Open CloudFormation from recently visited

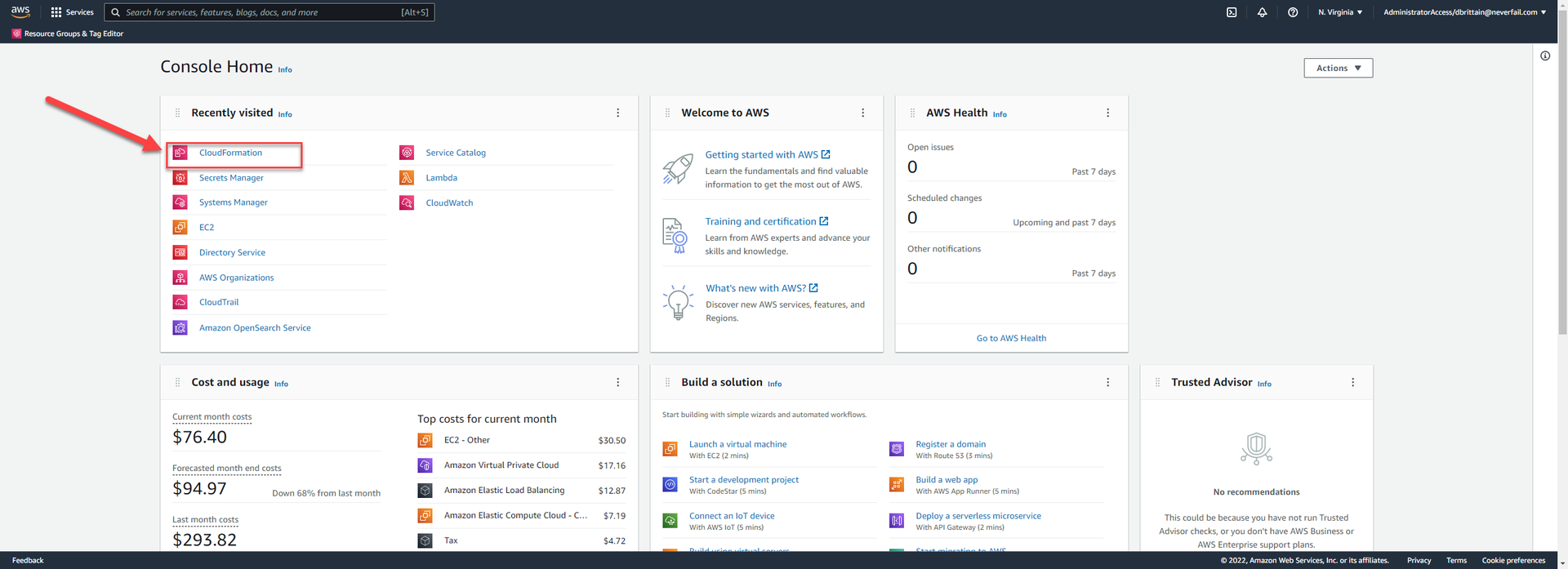point(230,153)
